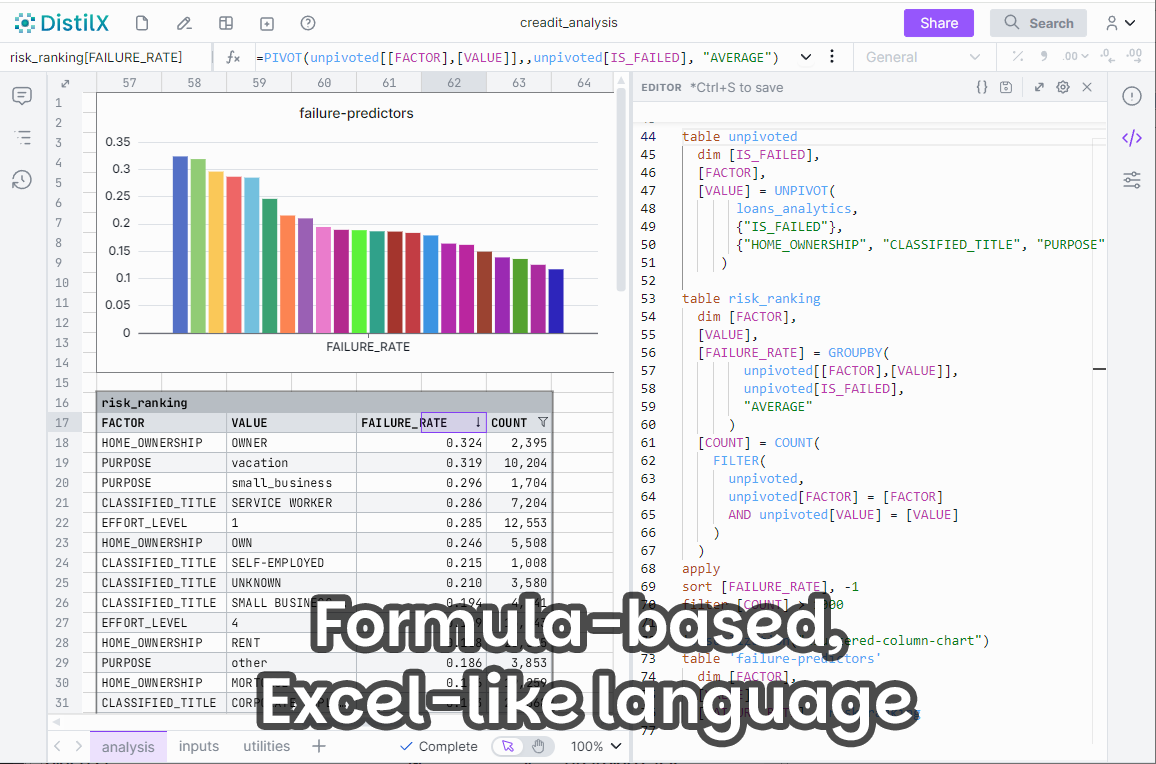Click the purple Share button
This screenshot has width=1156, height=764.
pos(939,23)
